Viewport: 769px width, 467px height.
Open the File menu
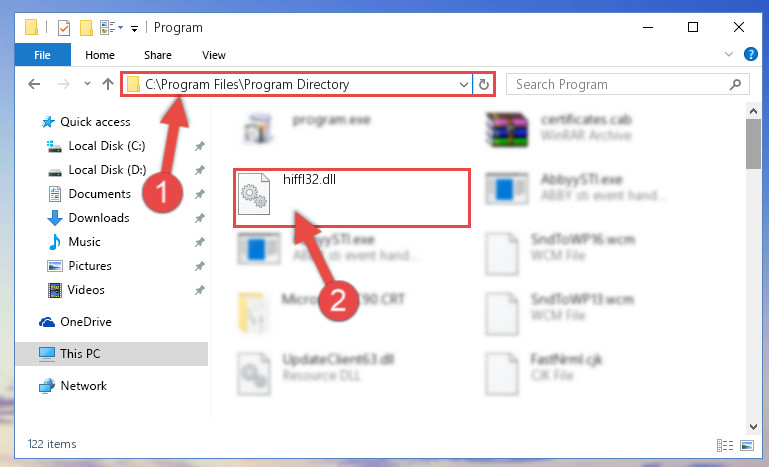[43, 55]
